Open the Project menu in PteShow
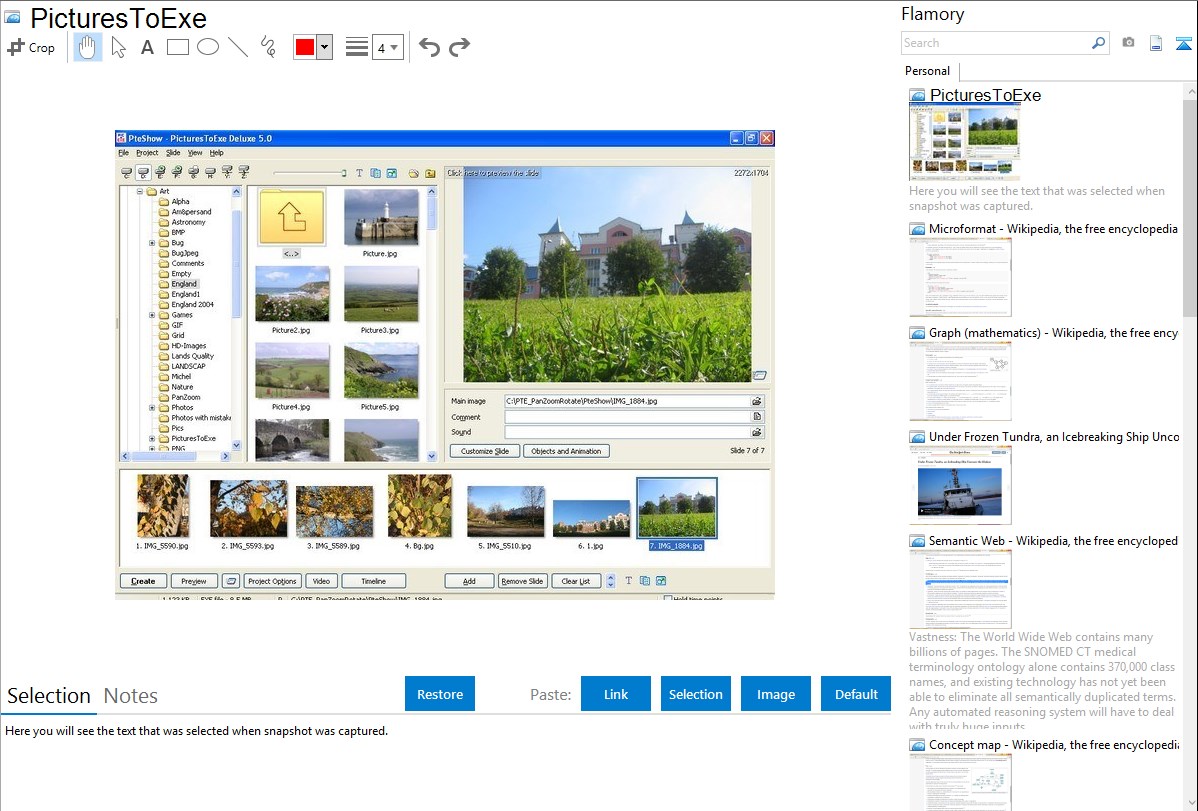The image size is (1198, 811). click(x=147, y=153)
